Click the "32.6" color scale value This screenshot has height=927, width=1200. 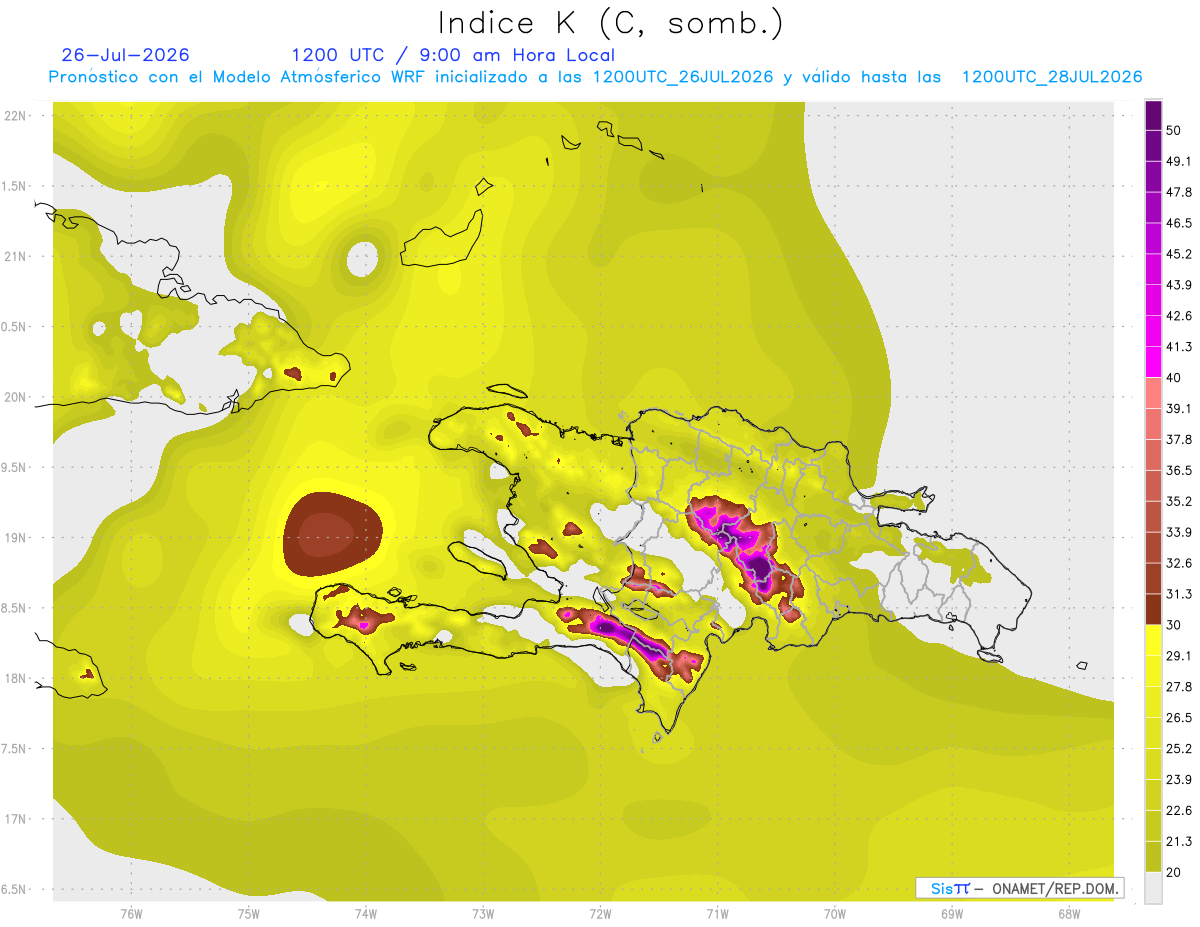pyautogui.click(x=1180, y=563)
